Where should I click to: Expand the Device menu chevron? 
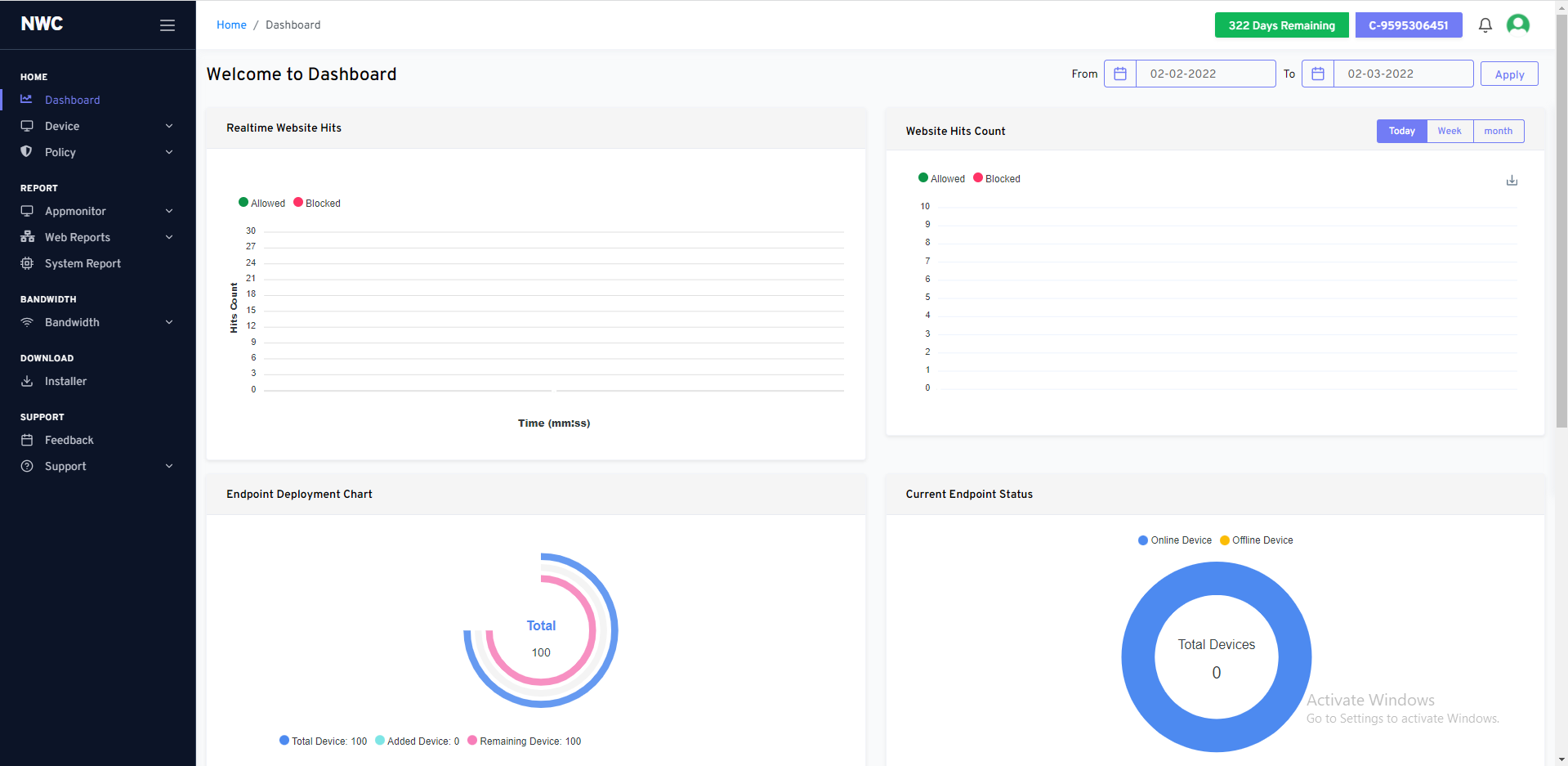point(169,126)
